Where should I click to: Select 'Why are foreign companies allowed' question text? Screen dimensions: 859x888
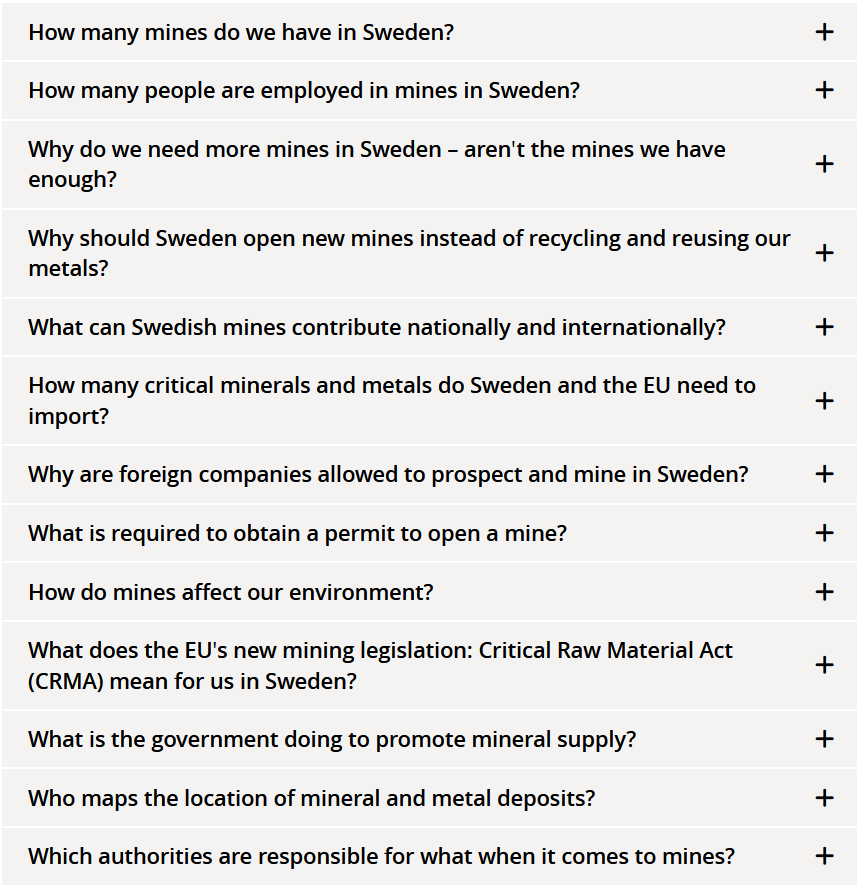[388, 474]
